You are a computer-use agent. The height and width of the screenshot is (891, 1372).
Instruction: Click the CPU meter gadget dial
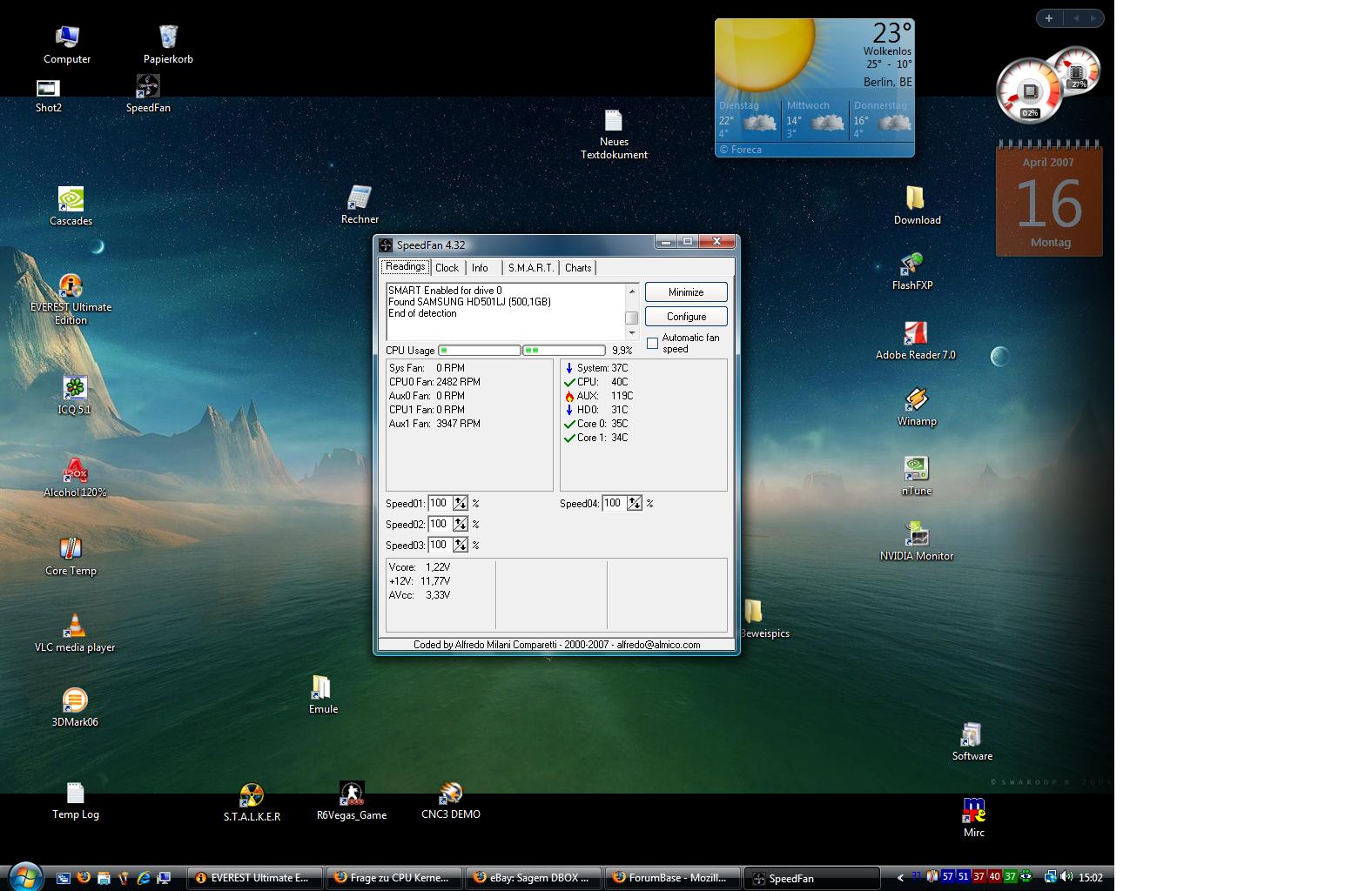coord(1030,91)
